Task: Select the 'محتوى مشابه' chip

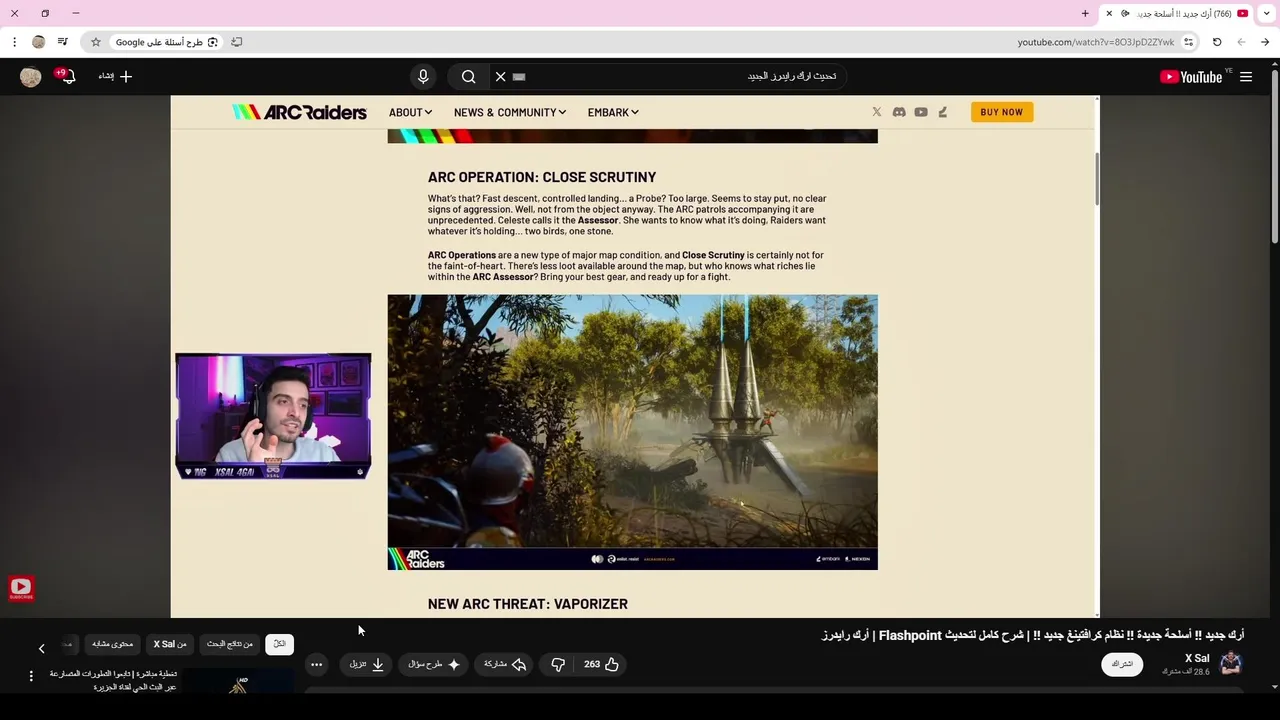Action: (112, 644)
